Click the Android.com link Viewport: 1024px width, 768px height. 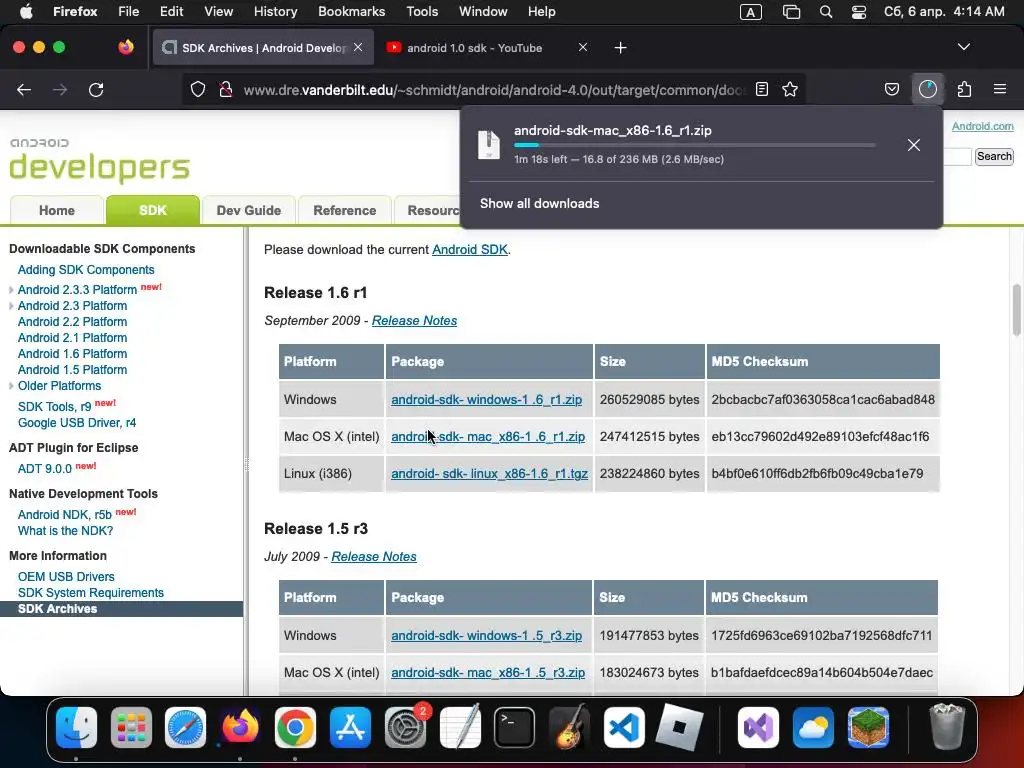pos(982,126)
